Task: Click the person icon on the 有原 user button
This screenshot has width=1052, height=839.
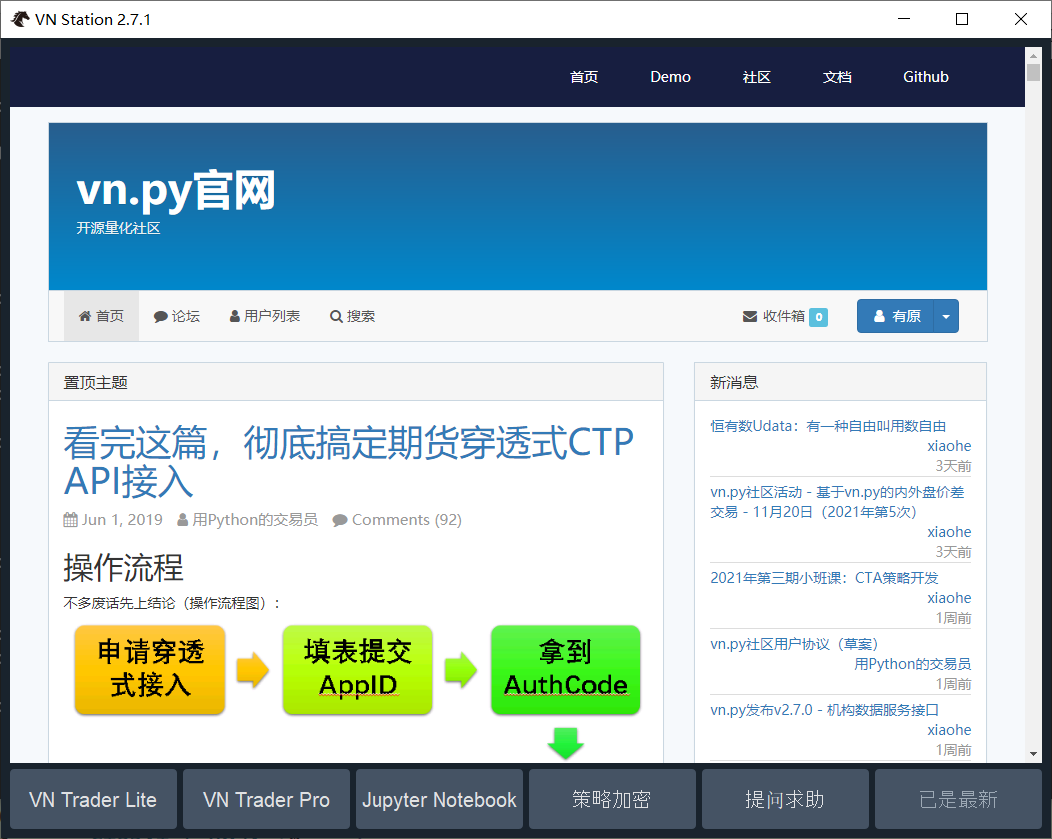Action: click(x=878, y=315)
